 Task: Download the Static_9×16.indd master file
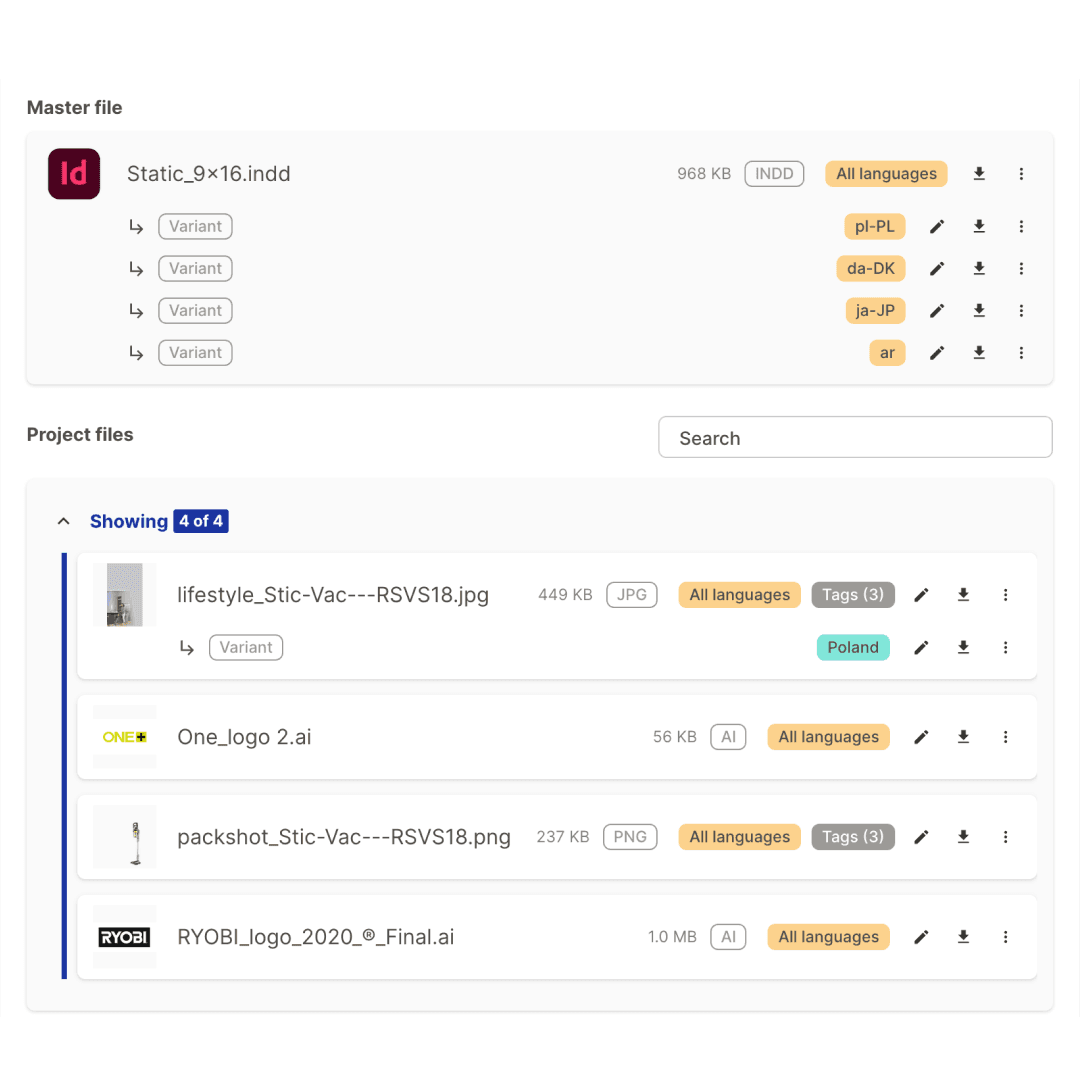(979, 173)
